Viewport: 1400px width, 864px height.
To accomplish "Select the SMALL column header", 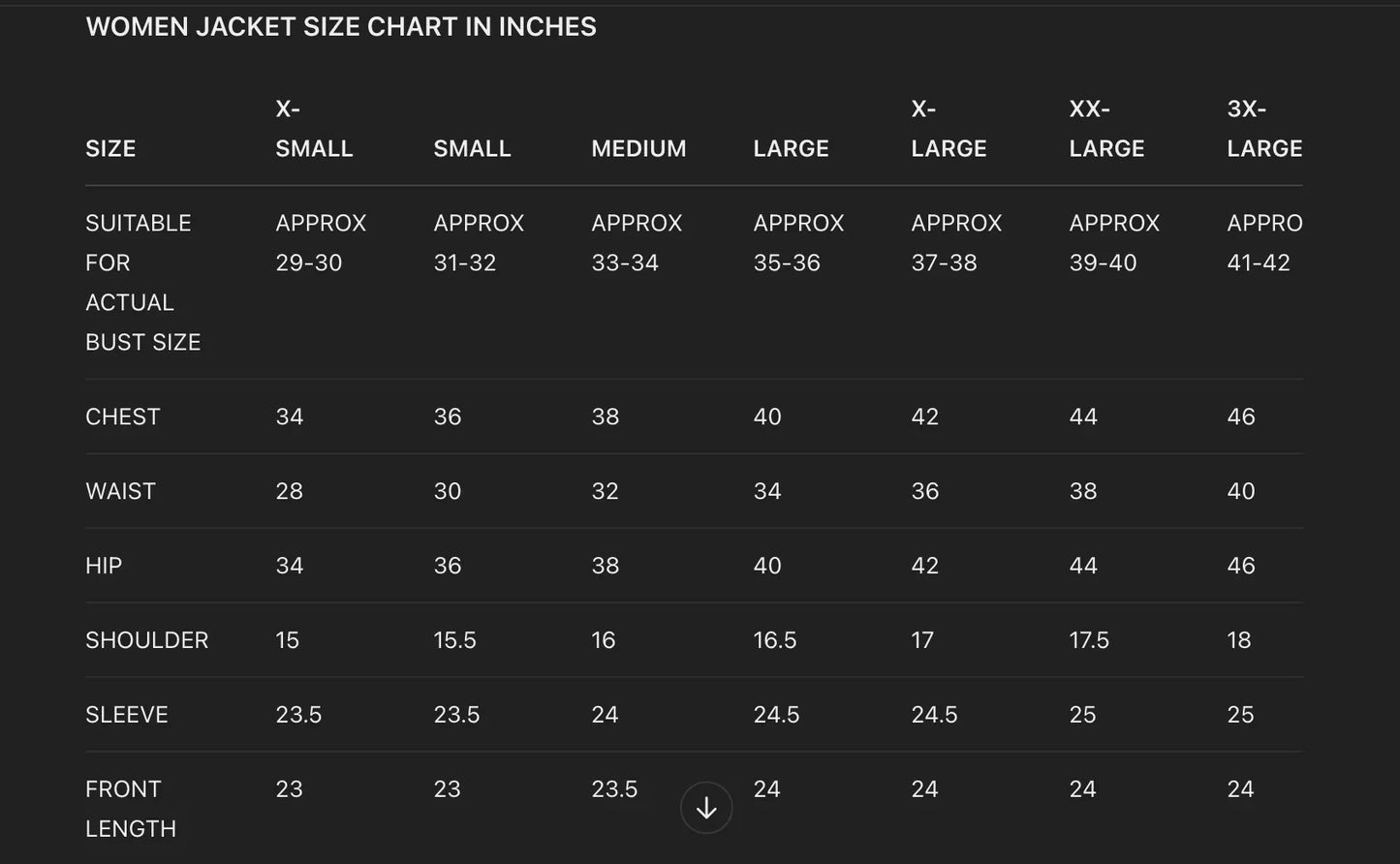I will click(x=472, y=148).
